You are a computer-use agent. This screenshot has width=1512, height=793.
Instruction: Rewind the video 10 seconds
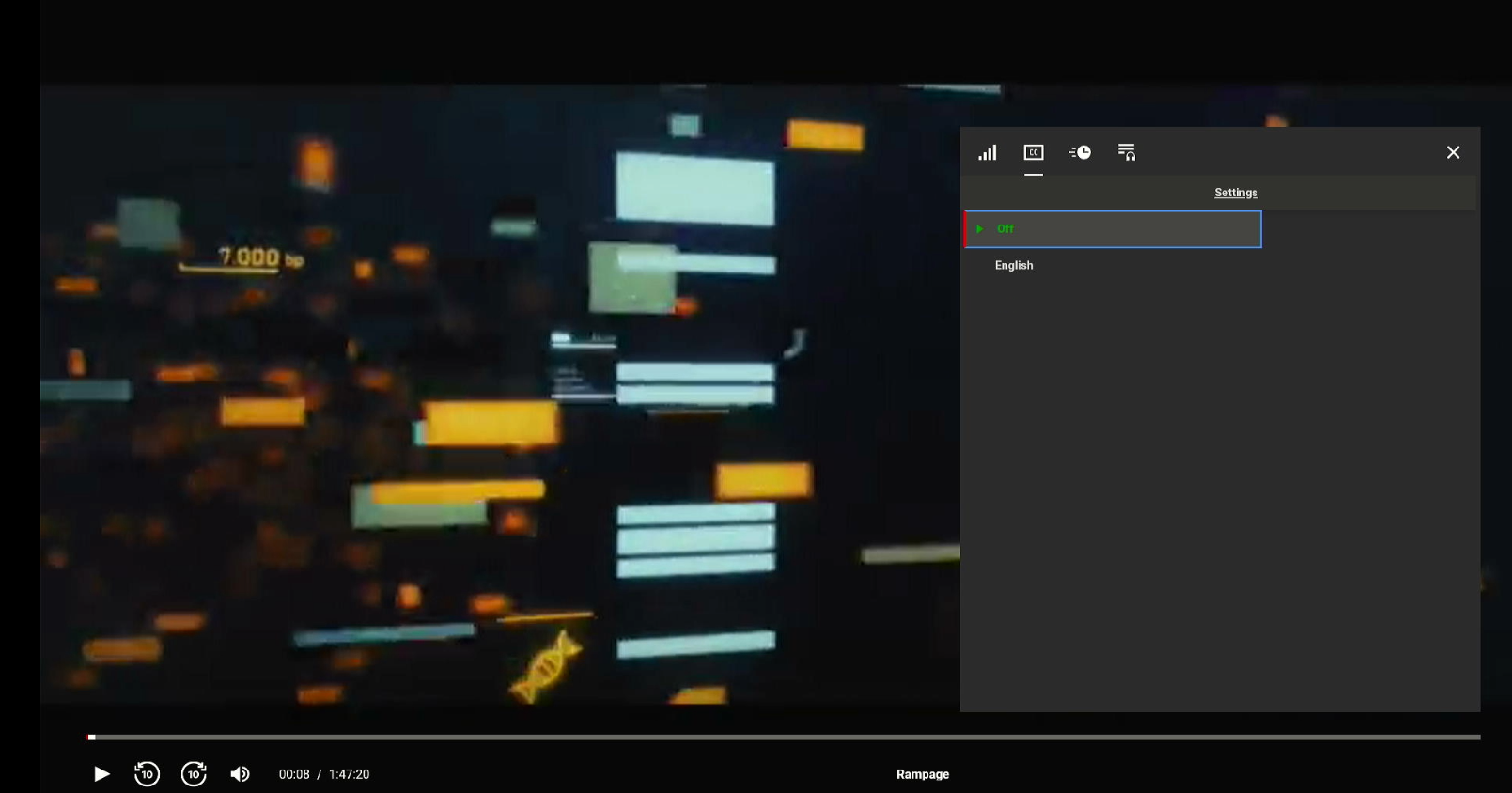point(147,774)
